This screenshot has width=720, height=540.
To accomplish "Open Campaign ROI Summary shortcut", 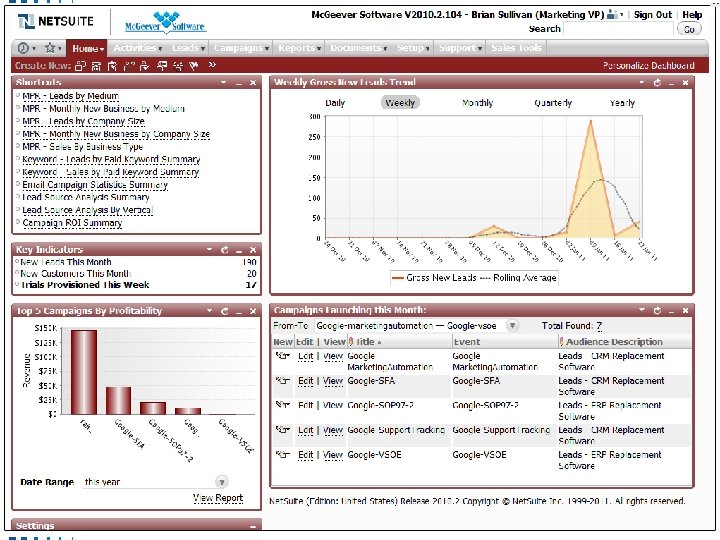I will coord(72,223).
